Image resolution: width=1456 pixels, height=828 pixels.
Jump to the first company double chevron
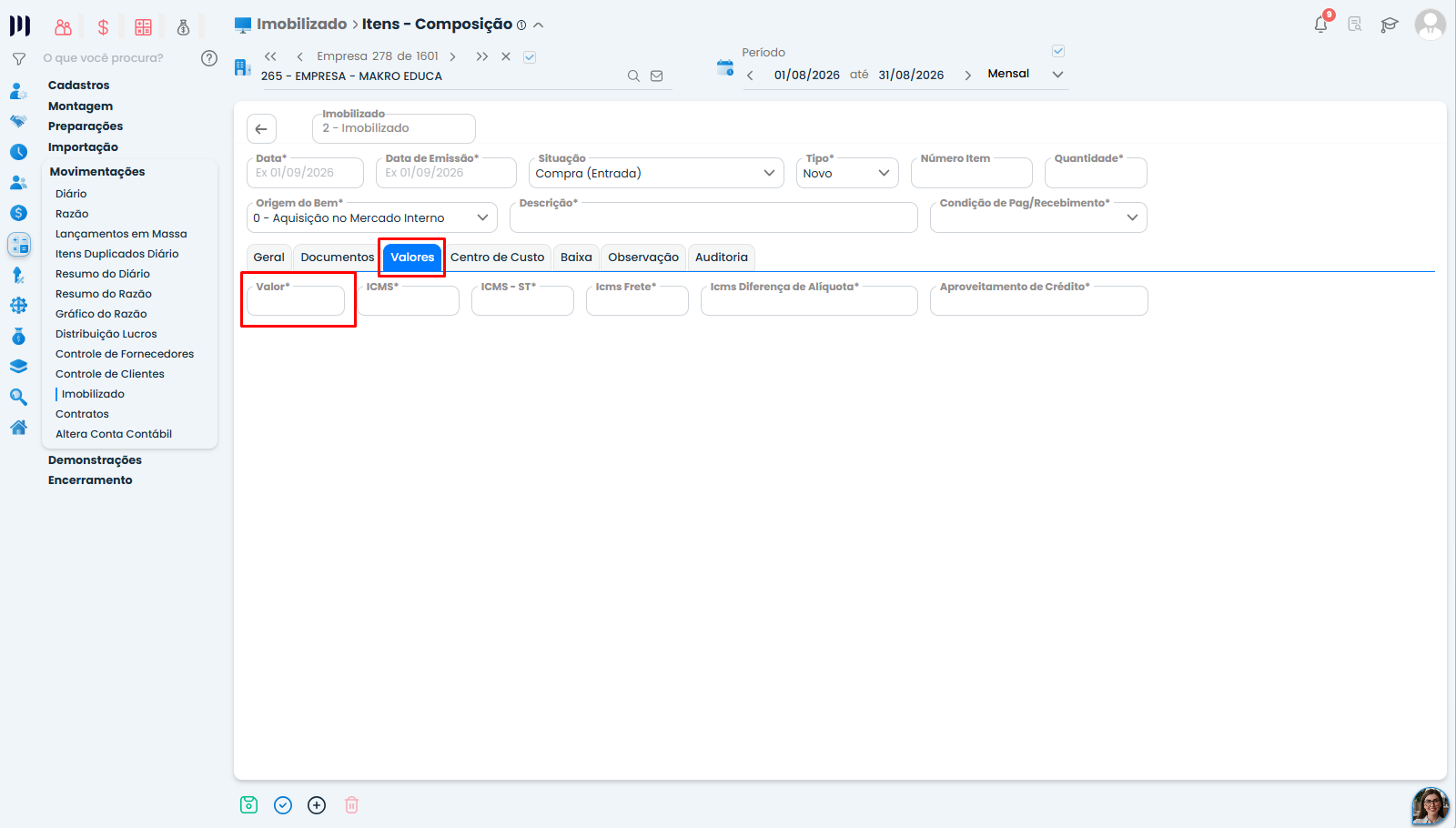[x=270, y=56]
